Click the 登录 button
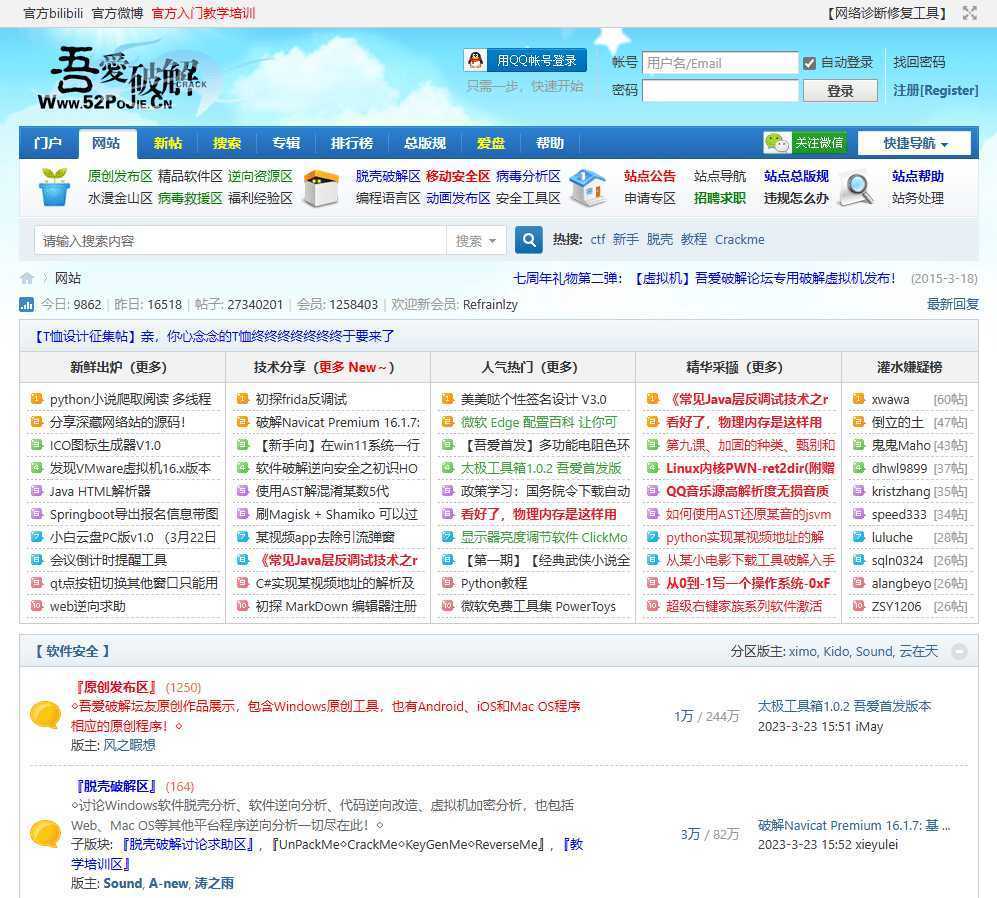Viewport: 997px width, 898px height. 840,91
